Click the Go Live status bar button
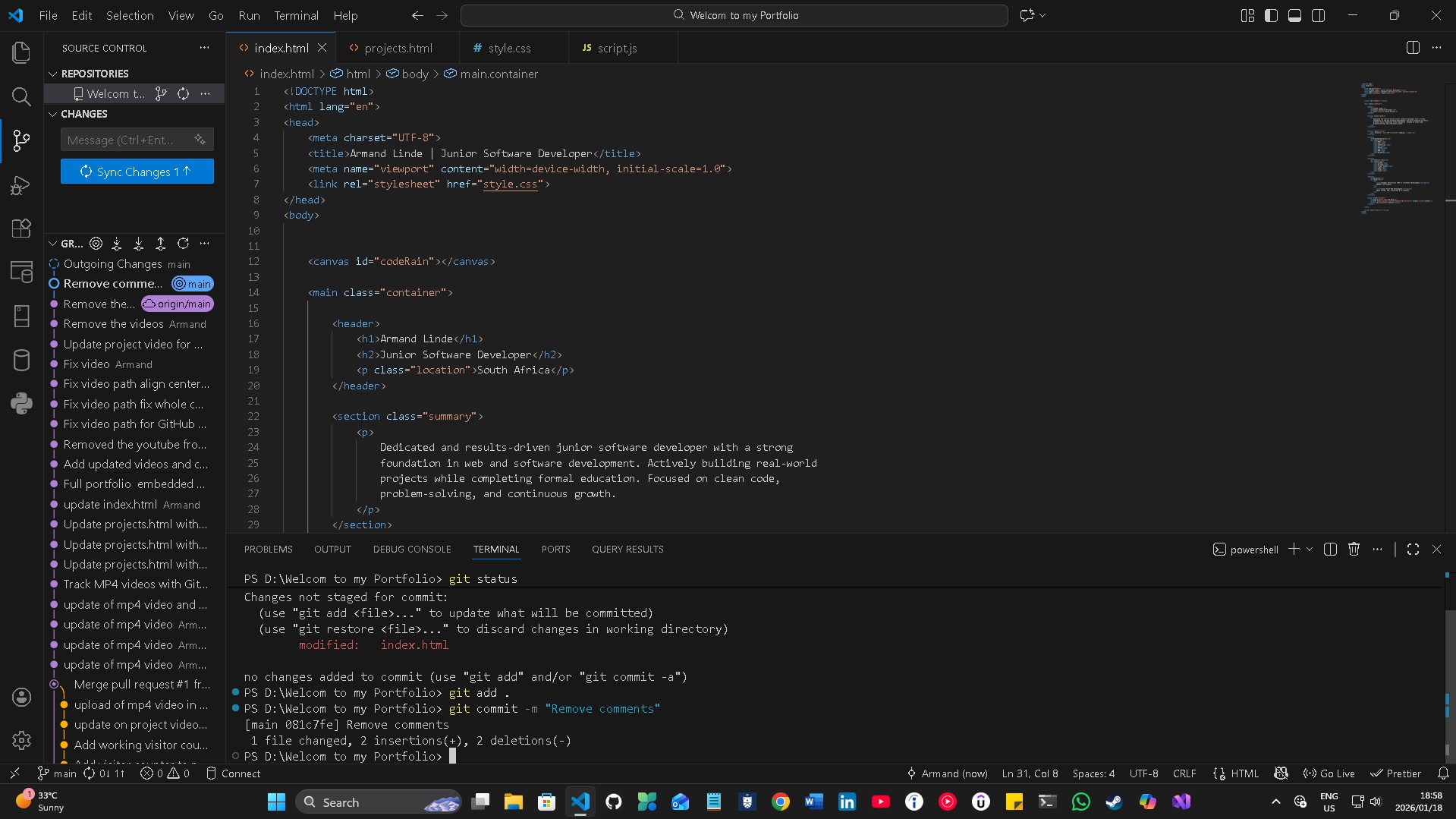 1329,773
